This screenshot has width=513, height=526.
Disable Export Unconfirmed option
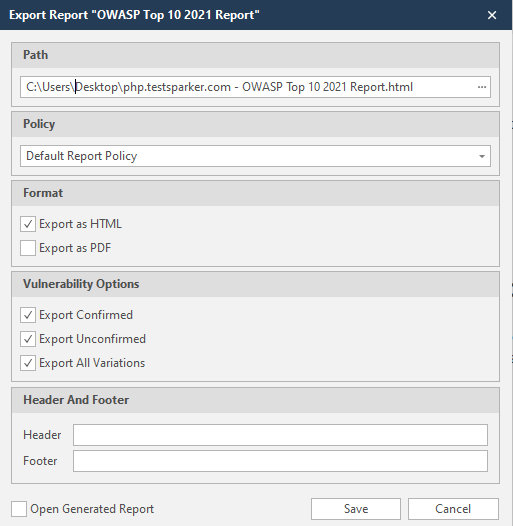pyautogui.click(x=28, y=339)
